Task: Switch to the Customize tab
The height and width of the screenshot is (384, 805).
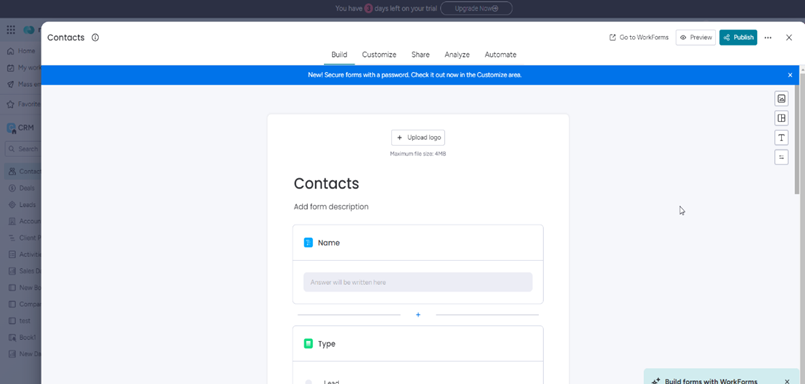Action: [x=379, y=54]
